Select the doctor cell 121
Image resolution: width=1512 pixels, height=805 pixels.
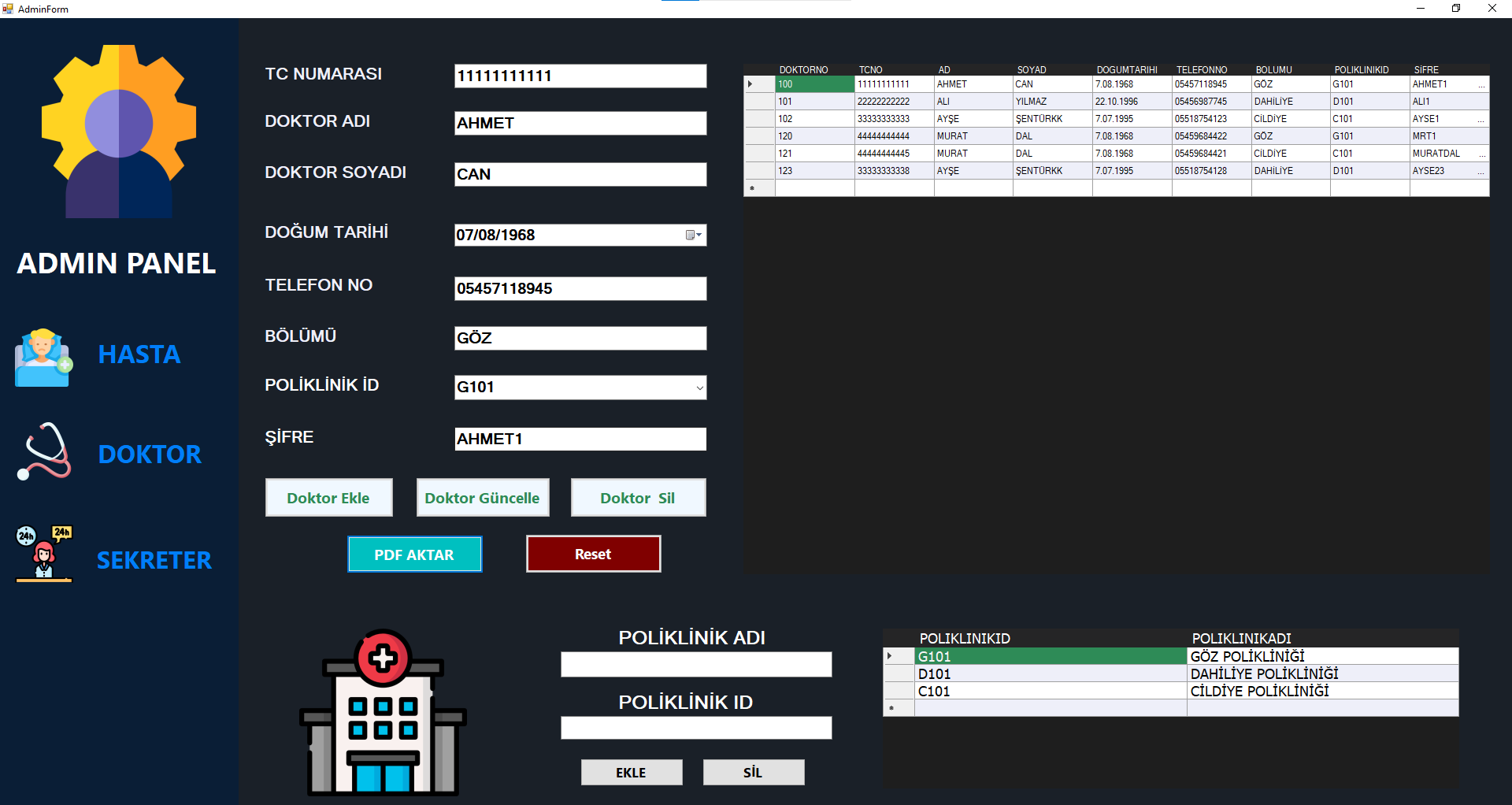815,154
